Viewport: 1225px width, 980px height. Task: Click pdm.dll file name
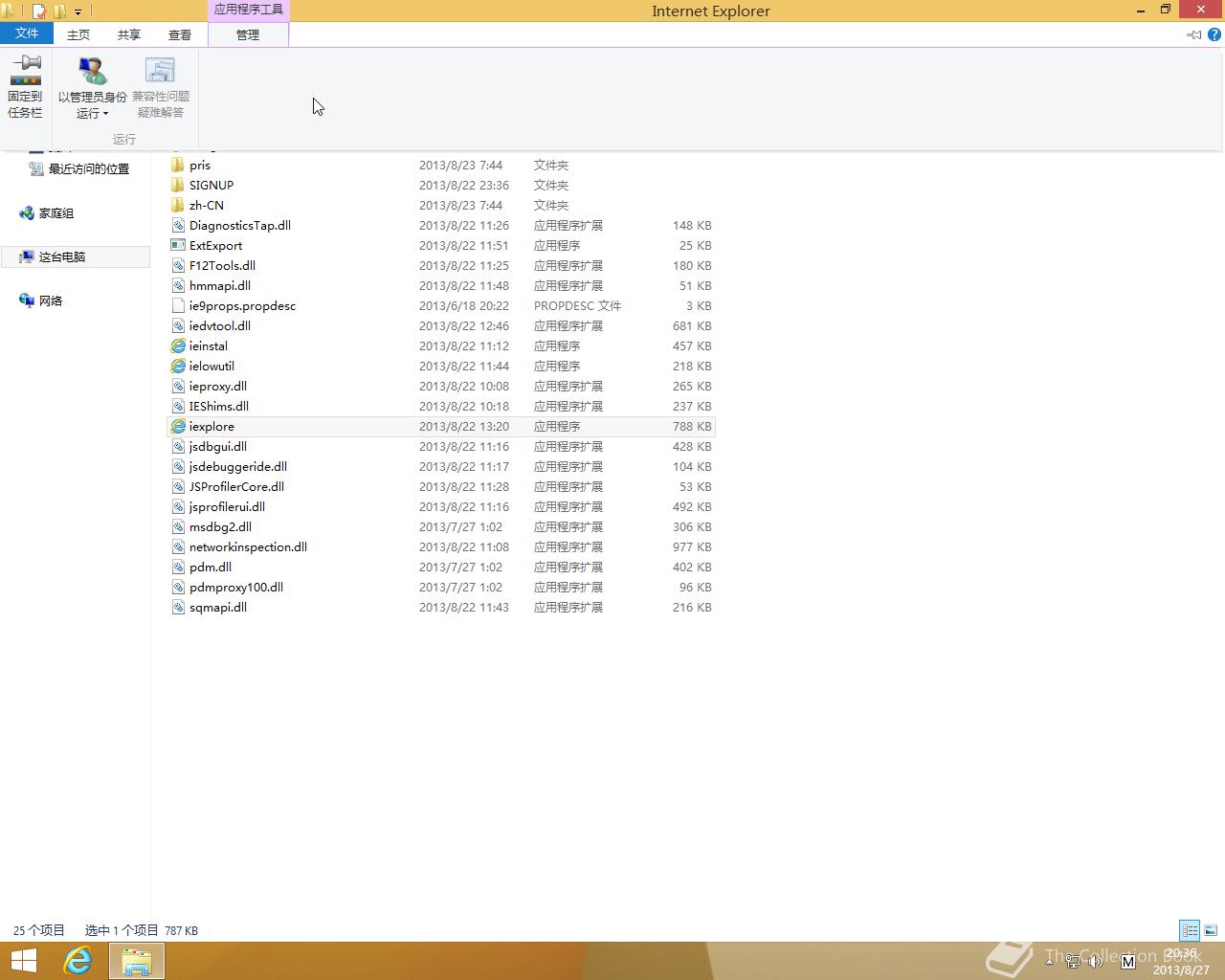click(x=211, y=568)
